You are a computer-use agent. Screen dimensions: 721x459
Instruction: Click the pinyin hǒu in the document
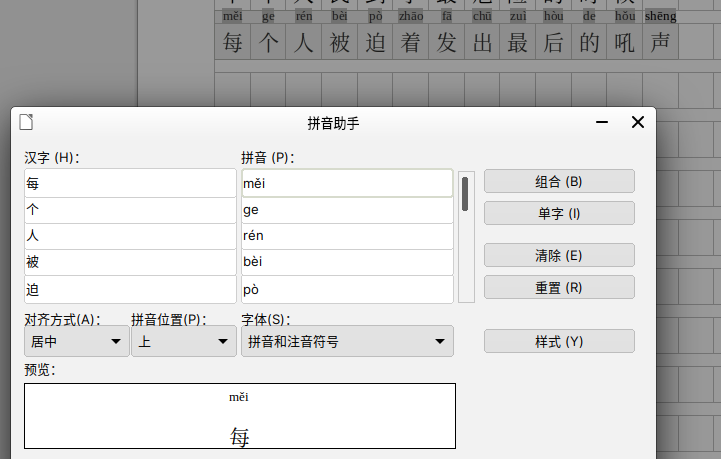625,16
